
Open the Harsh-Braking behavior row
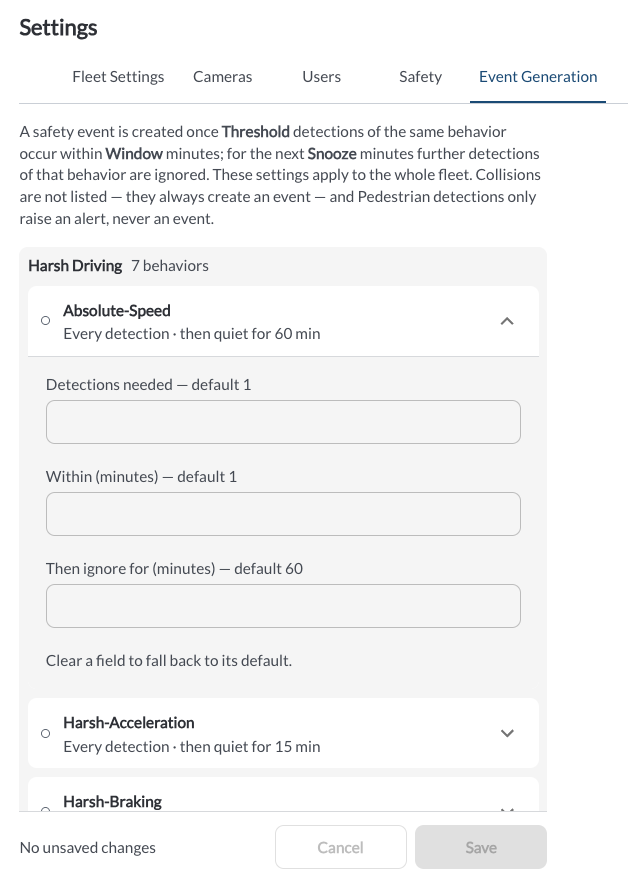[x=283, y=795]
